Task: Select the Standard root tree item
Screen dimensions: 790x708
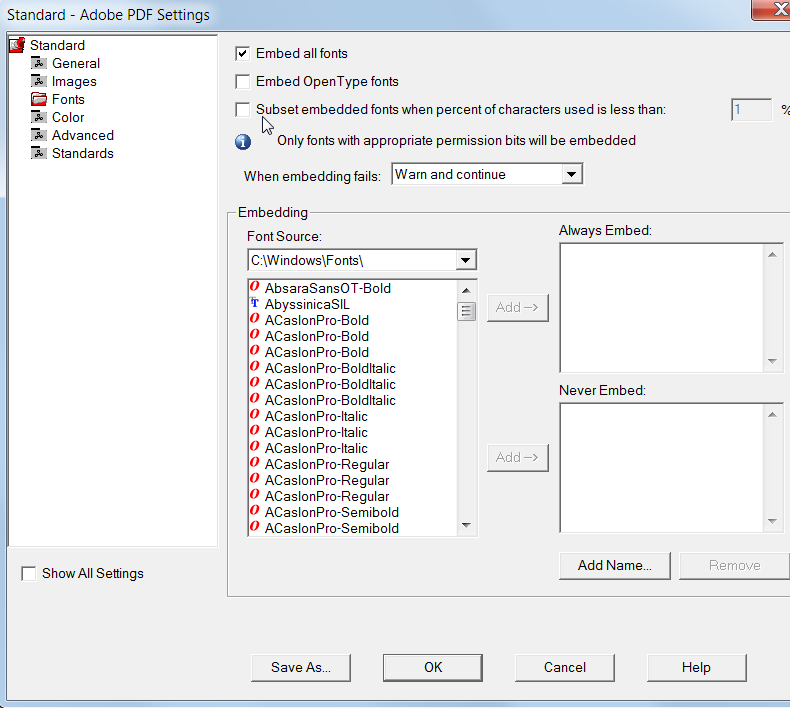Action: [x=57, y=45]
